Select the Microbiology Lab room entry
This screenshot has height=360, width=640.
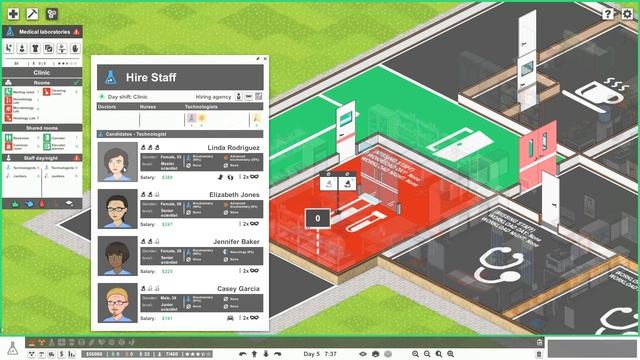coord(21,109)
